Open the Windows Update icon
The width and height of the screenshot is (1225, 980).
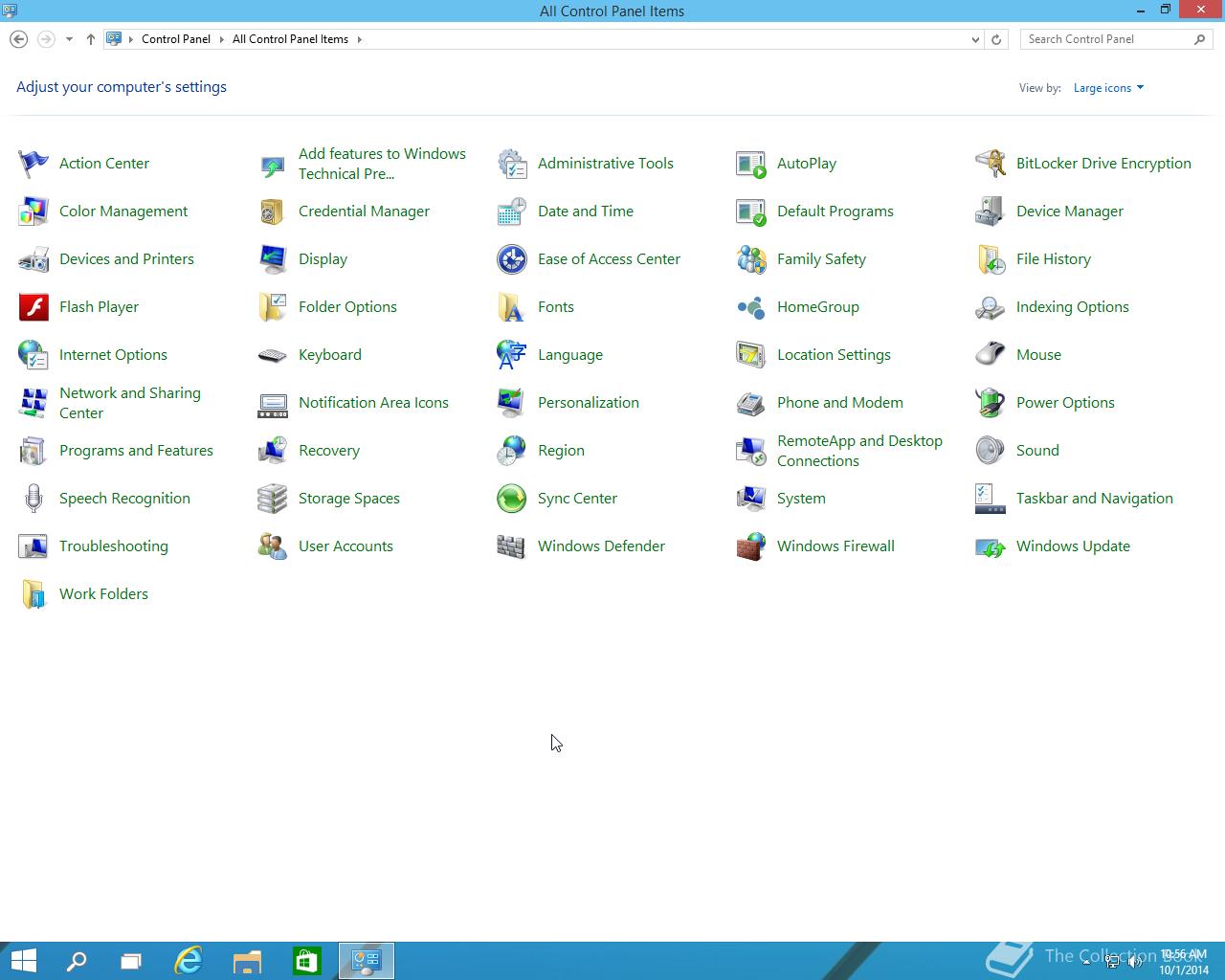click(x=991, y=546)
